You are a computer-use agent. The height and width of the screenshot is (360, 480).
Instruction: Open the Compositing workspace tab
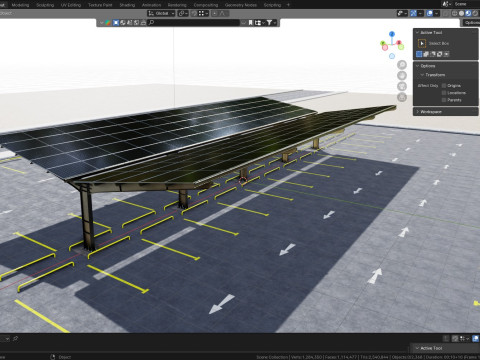(206, 5)
